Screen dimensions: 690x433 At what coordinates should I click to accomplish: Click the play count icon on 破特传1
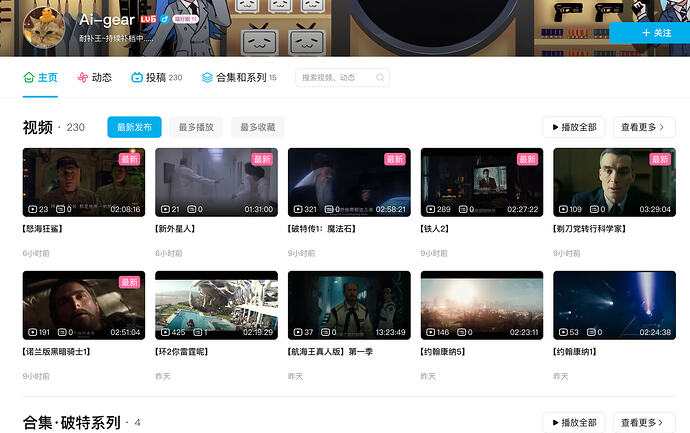click(x=298, y=209)
